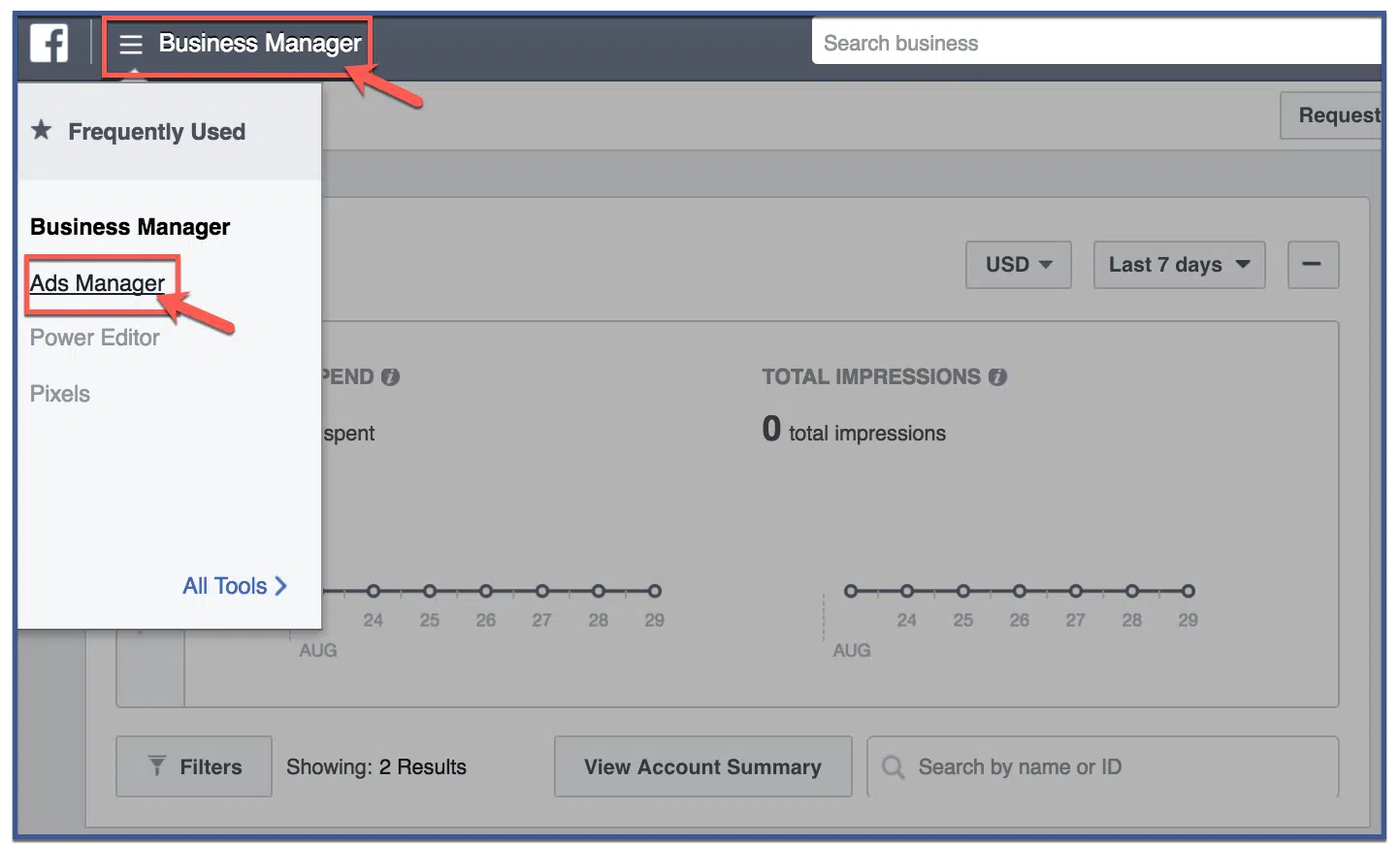Open Ads Manager
This screenshot has width=1400, height=845.
pyautogui.click(x=98, y=283)
